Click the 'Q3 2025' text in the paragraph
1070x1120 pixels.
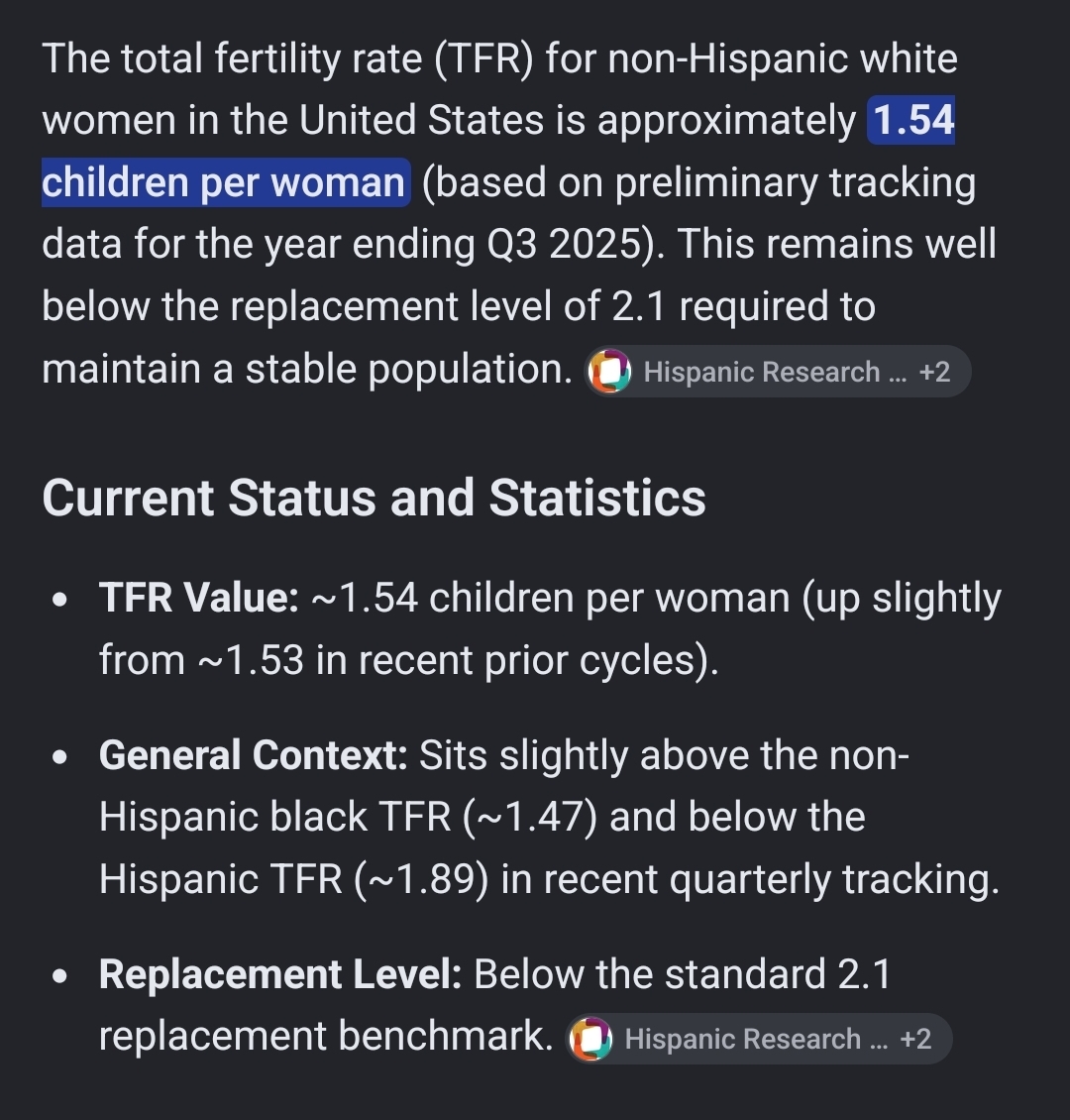click(564, 244)
